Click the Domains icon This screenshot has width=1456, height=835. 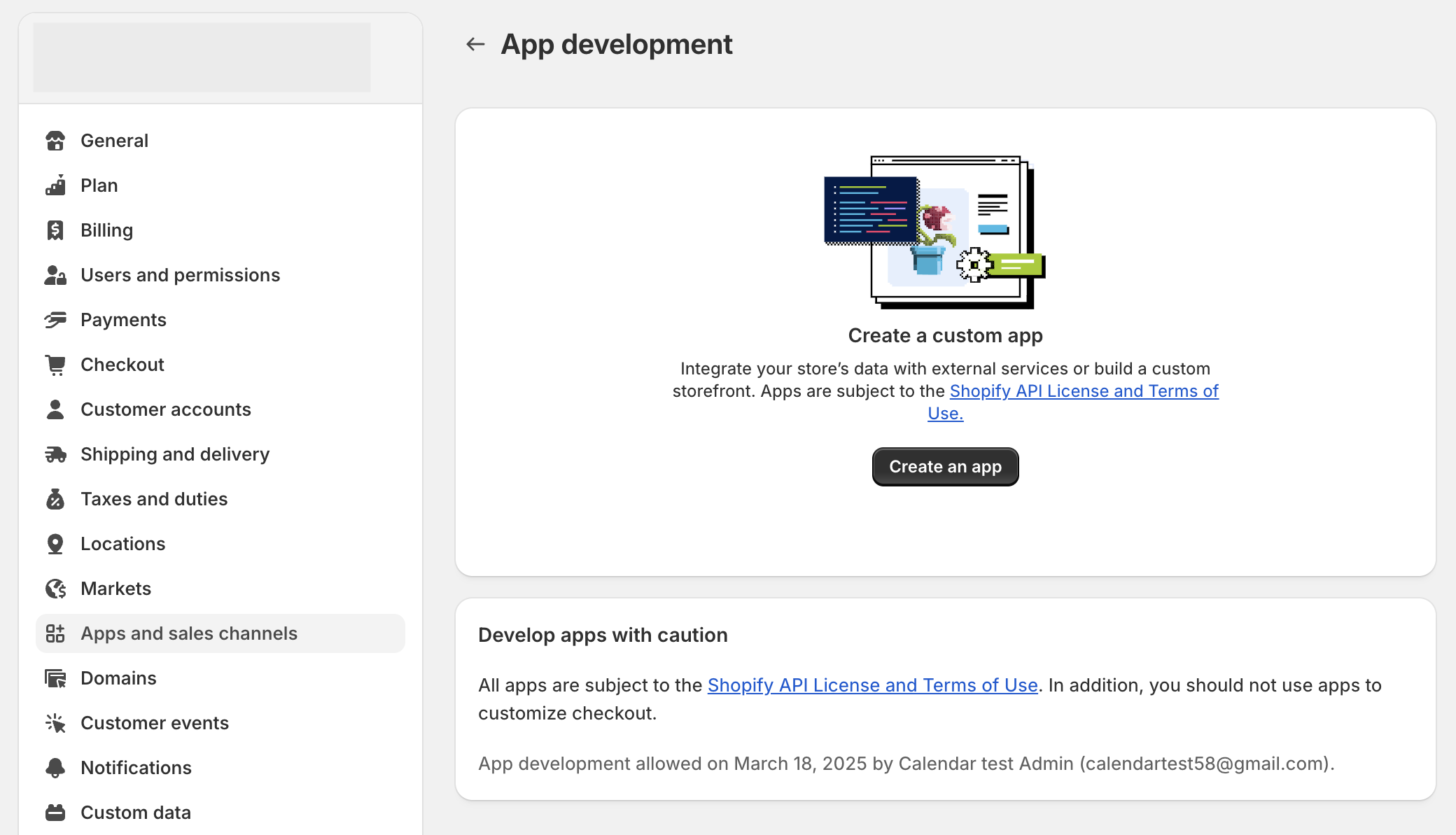(55, 678)
